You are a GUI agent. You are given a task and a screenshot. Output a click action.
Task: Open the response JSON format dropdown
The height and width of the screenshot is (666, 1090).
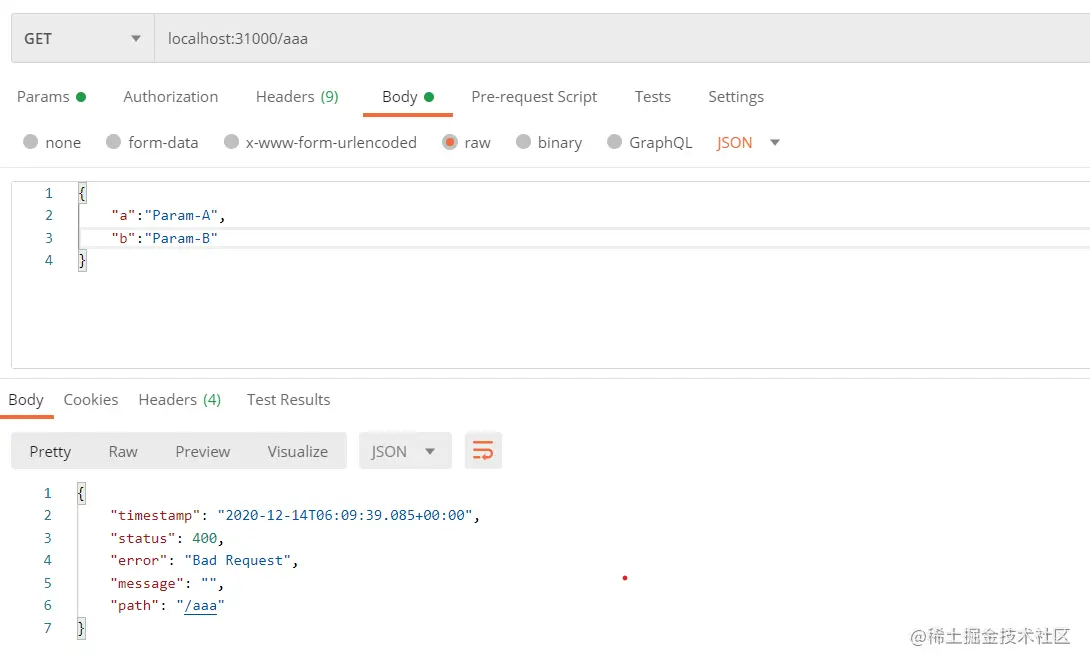[x=405, y=451]
